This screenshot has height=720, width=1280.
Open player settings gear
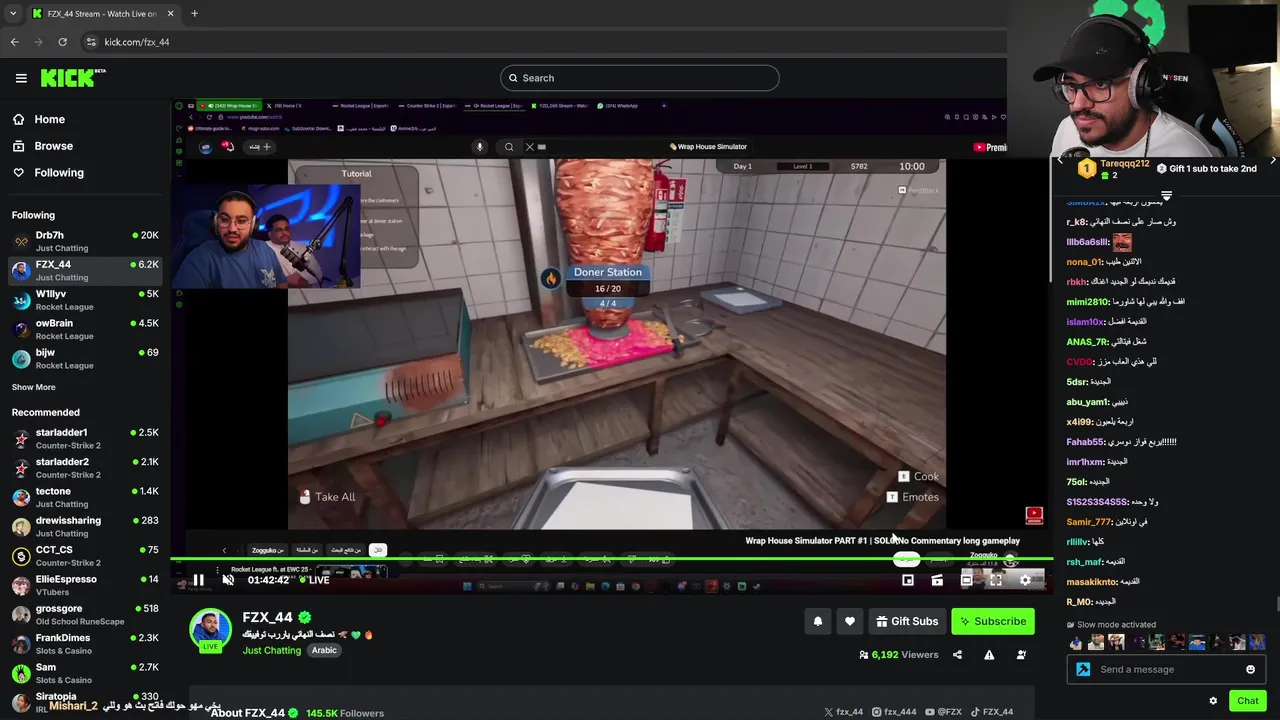(x=1025, y=580)
